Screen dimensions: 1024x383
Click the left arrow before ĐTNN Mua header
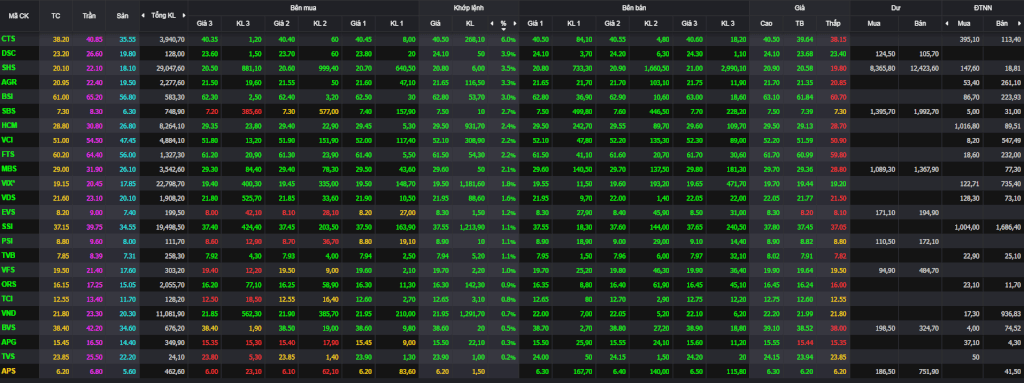(x=946, y=24)
